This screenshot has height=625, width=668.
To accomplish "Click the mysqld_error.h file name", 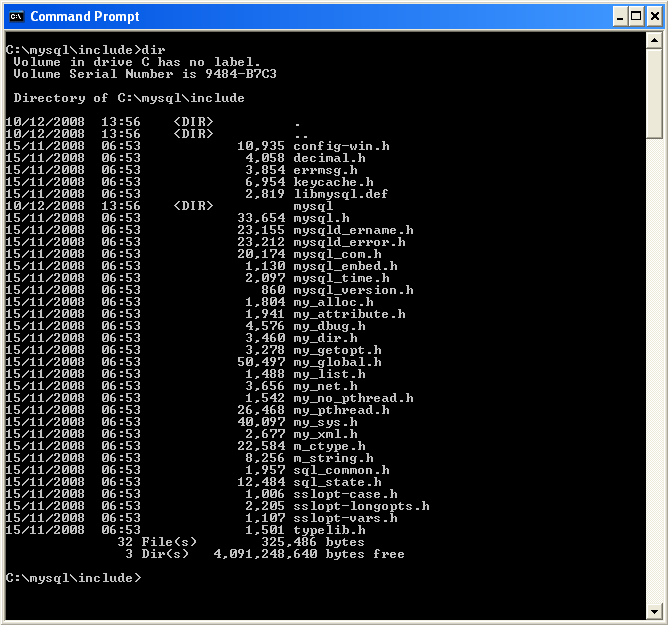I will [349, 242].
